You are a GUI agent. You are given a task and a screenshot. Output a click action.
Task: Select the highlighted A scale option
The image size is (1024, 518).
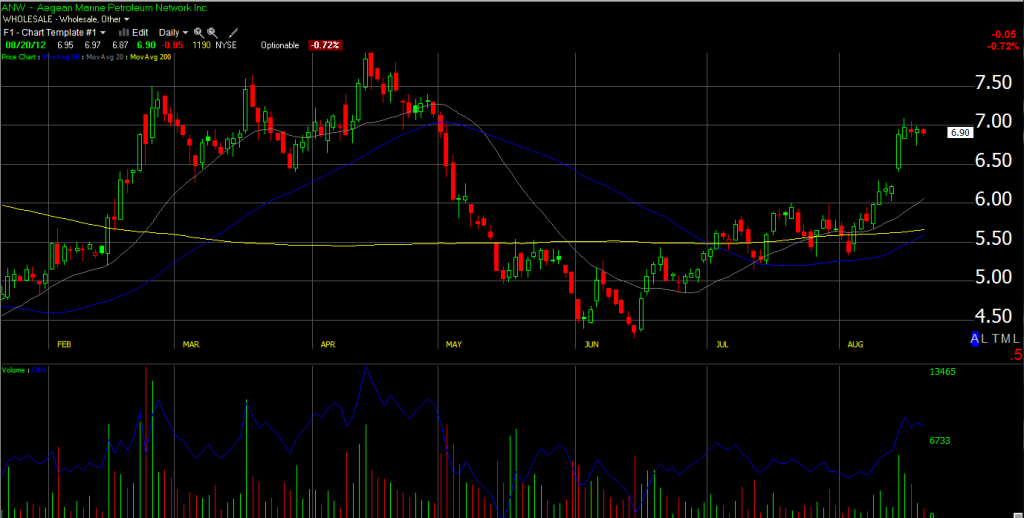(975, 339)
